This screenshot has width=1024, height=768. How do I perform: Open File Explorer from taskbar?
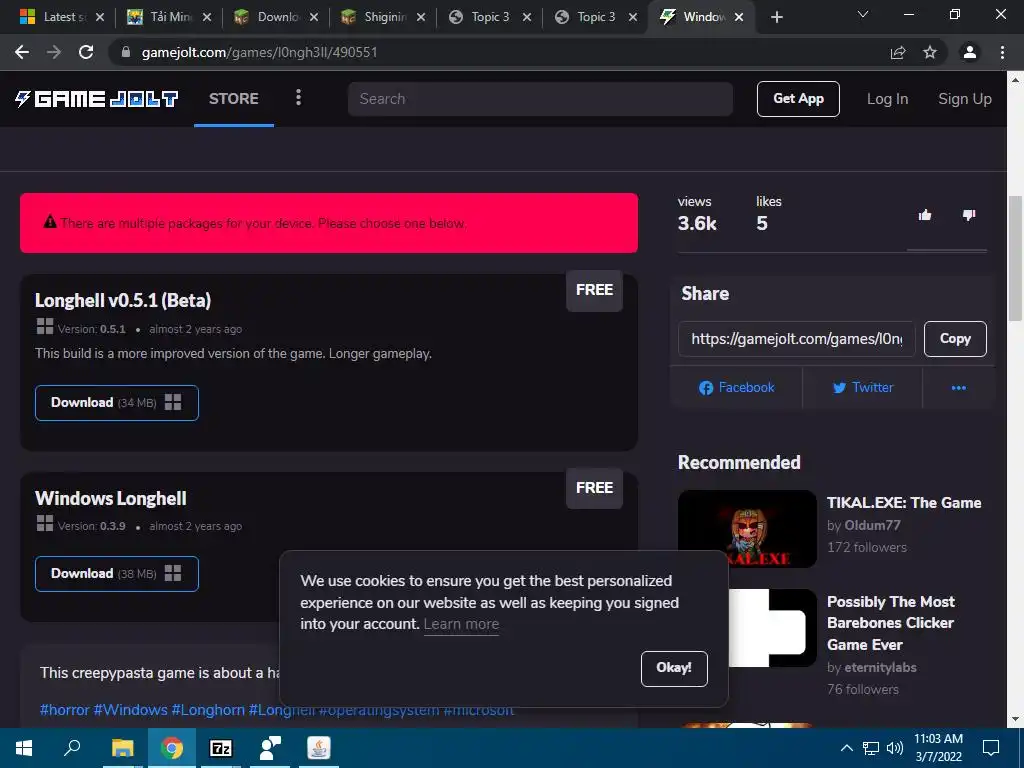pyautogui.click(x=122, y=748)
